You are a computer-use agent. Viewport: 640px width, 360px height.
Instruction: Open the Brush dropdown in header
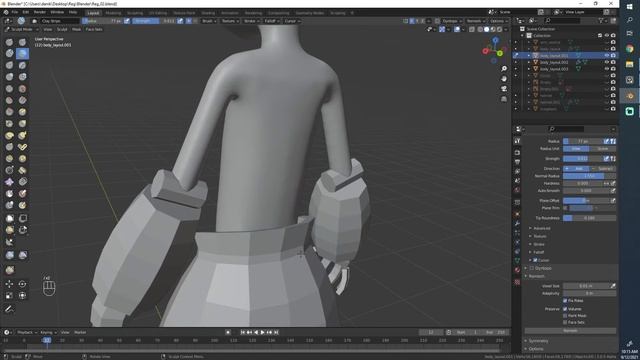(208, 21)
